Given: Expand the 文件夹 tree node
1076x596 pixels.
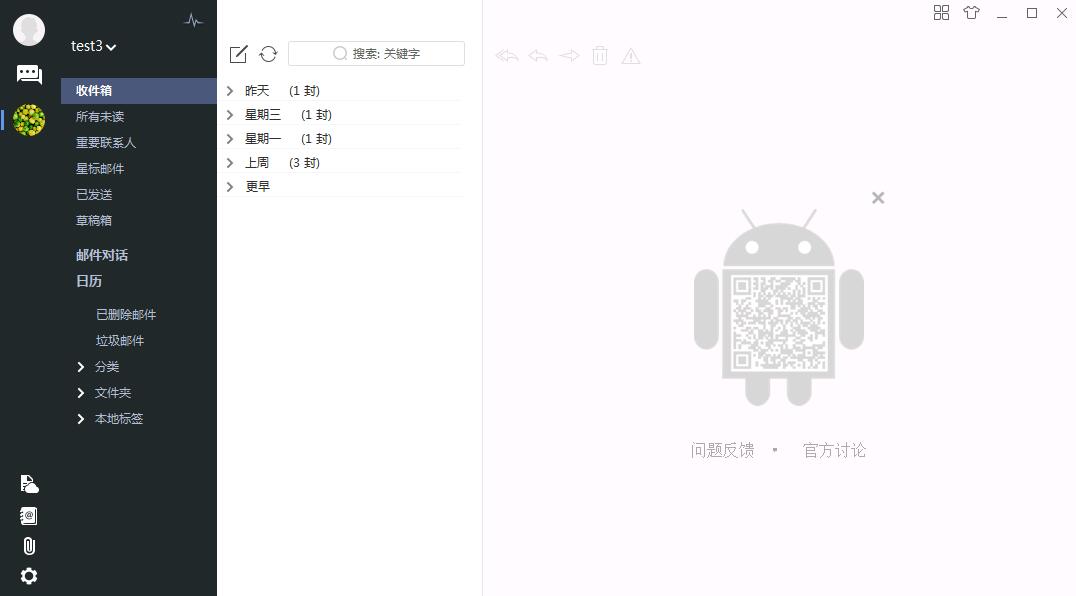Looking at the screenshot, I should pos(81,393).
